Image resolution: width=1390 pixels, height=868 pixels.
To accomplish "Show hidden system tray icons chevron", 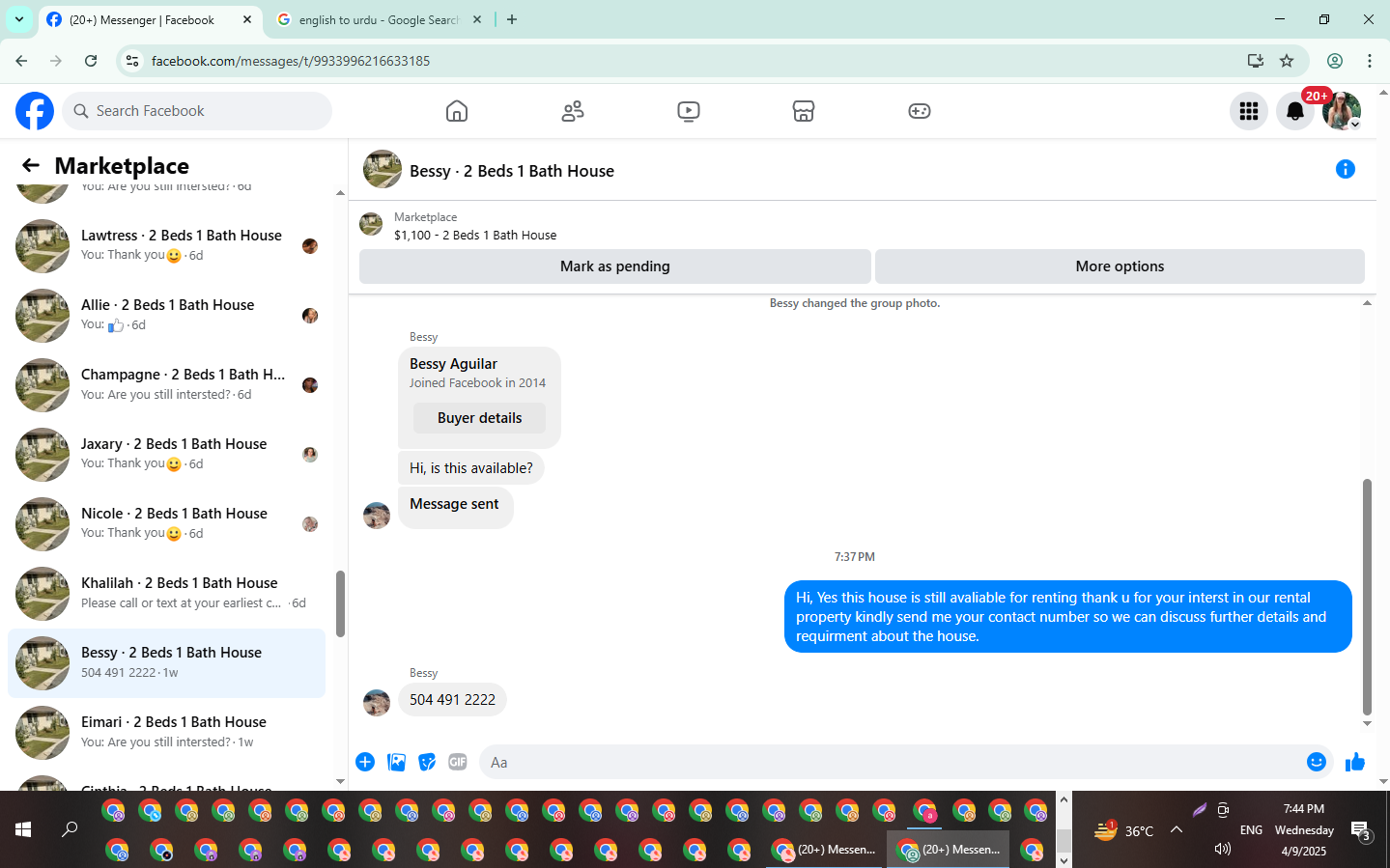I will point(1177,829).
